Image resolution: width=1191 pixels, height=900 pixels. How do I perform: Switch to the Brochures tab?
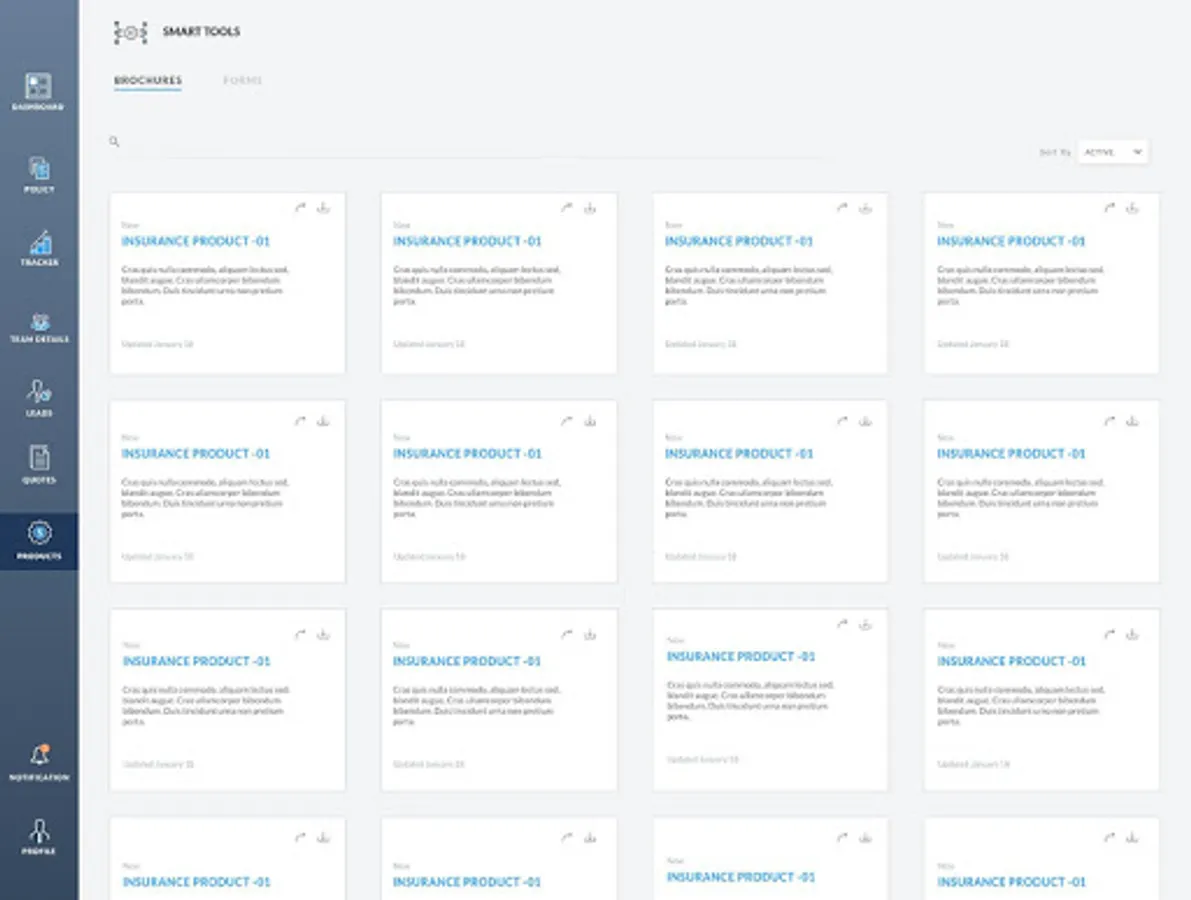148,80
